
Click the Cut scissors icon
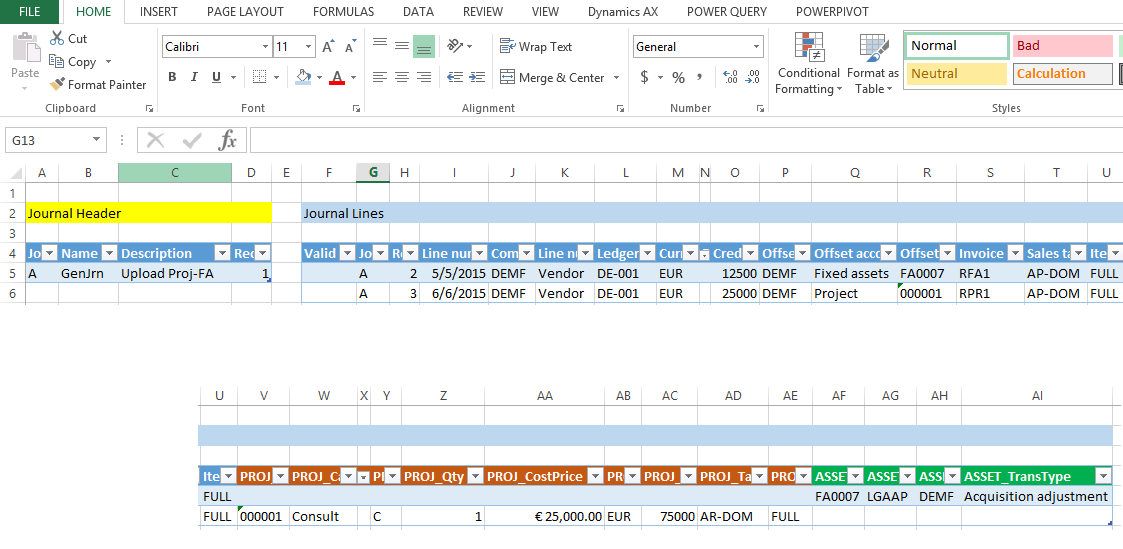point(57,38)
